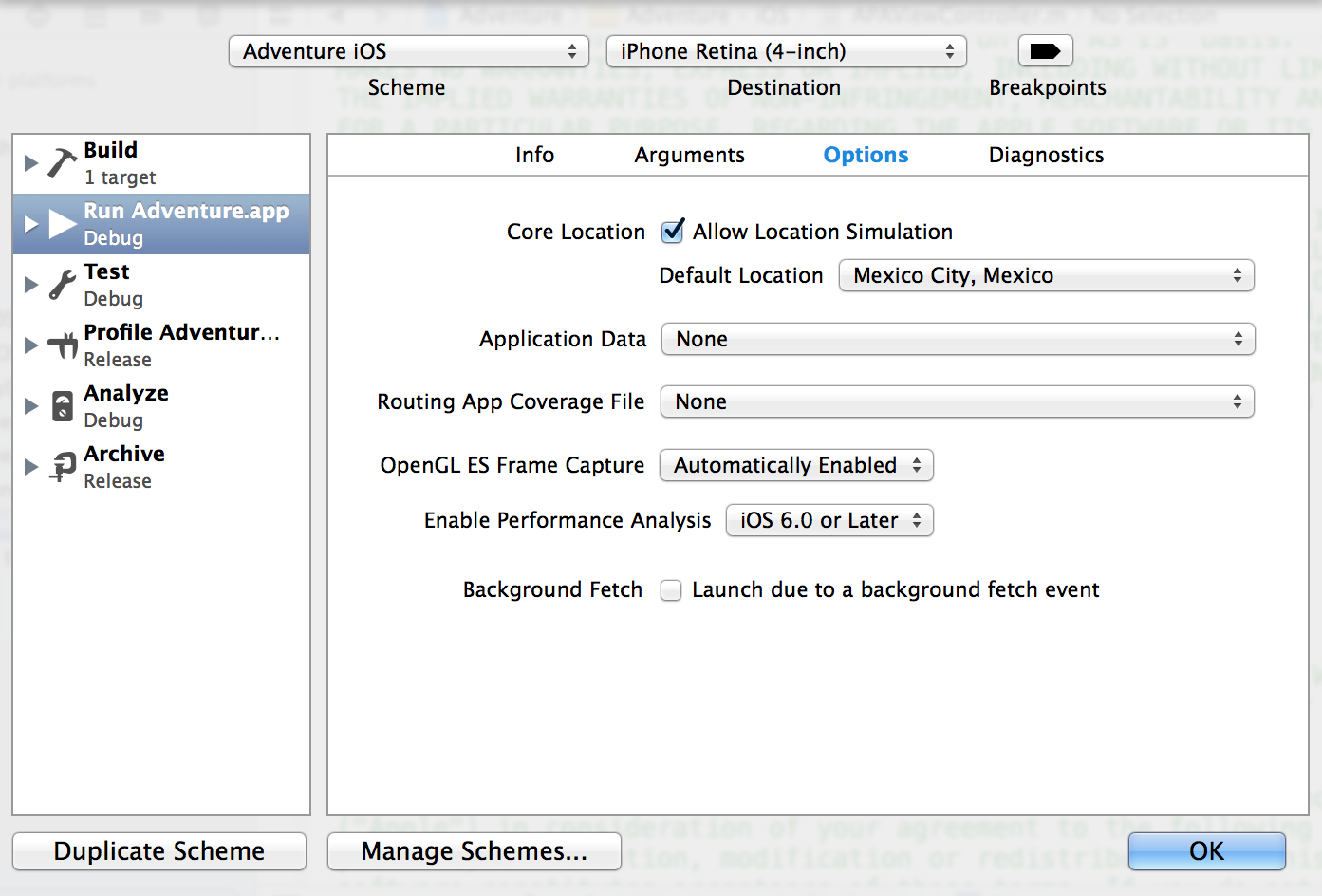Click the Analyze action icon
This screenshot has height=896, width=1322.
tap(63, 406)
